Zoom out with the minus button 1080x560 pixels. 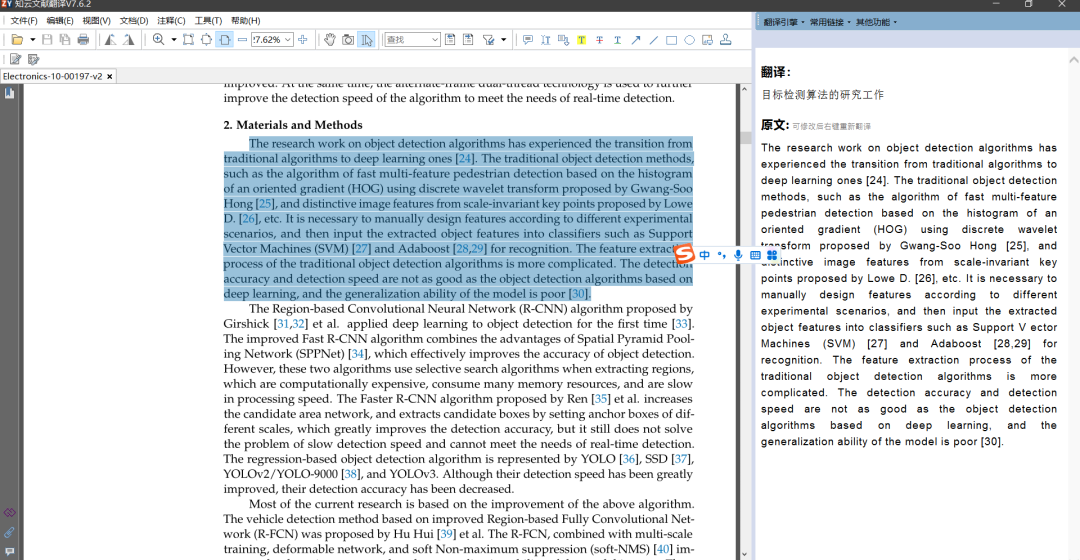(x=242, y=40)
